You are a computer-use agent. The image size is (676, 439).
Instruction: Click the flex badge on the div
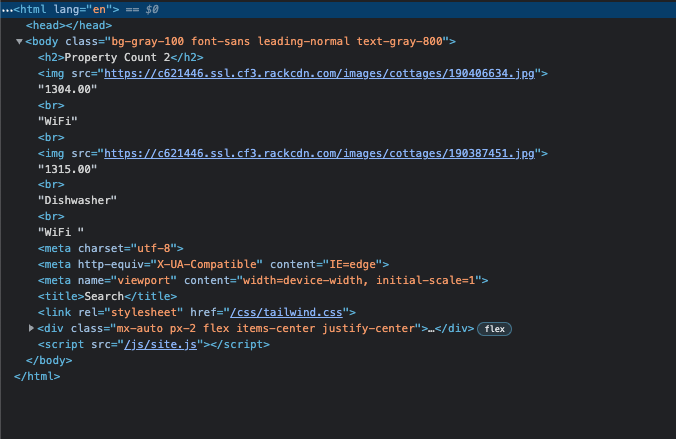click(494, 329)
